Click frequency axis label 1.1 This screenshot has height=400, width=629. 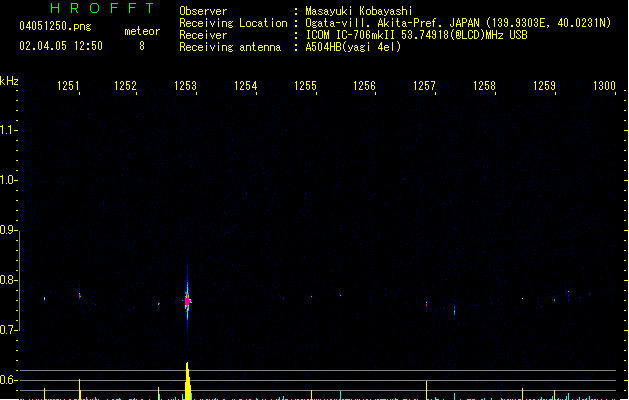(7, 130)
